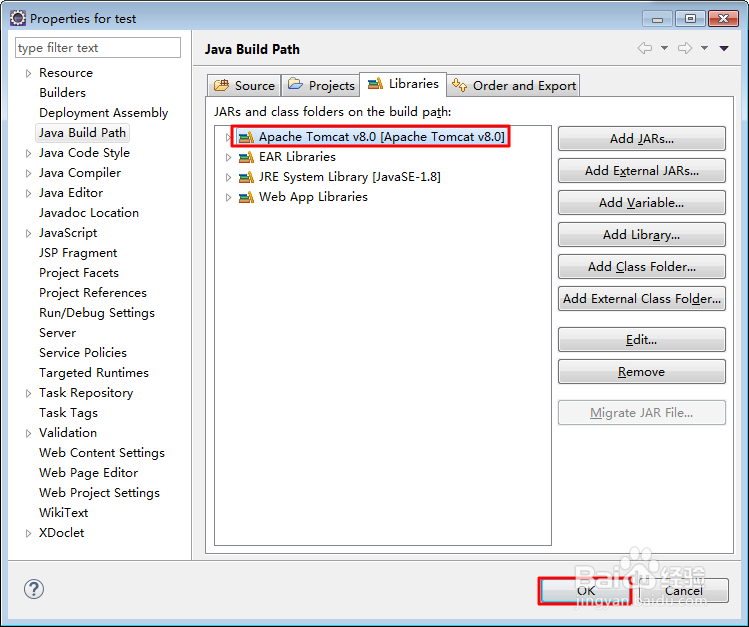This screenshot has width=749, height=627.
Task: Click the type filter text field
Action: tap(98, 48)
